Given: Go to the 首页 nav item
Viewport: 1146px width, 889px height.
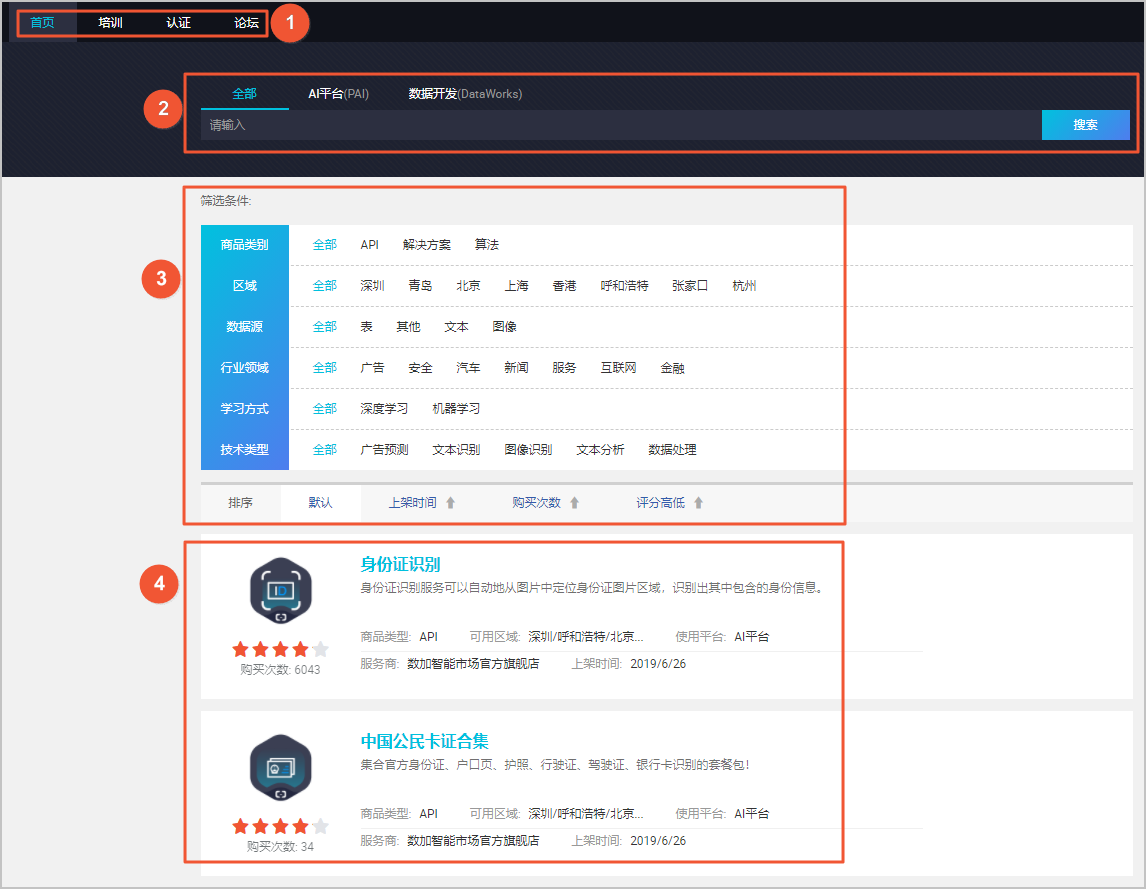Looking at the screenshot, I should 42,23.
